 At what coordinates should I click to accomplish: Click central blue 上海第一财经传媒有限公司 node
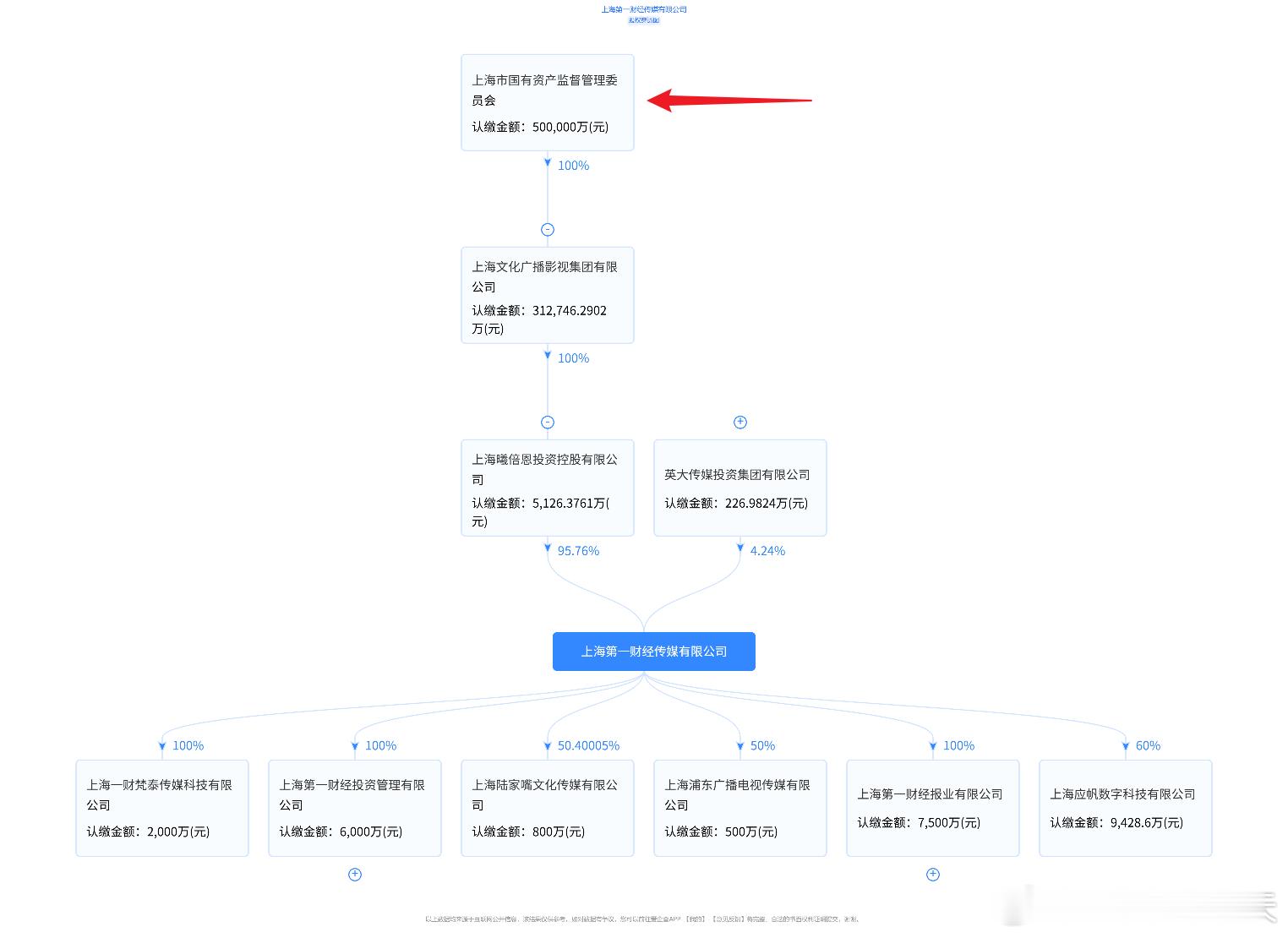click(x=654, y=652)
